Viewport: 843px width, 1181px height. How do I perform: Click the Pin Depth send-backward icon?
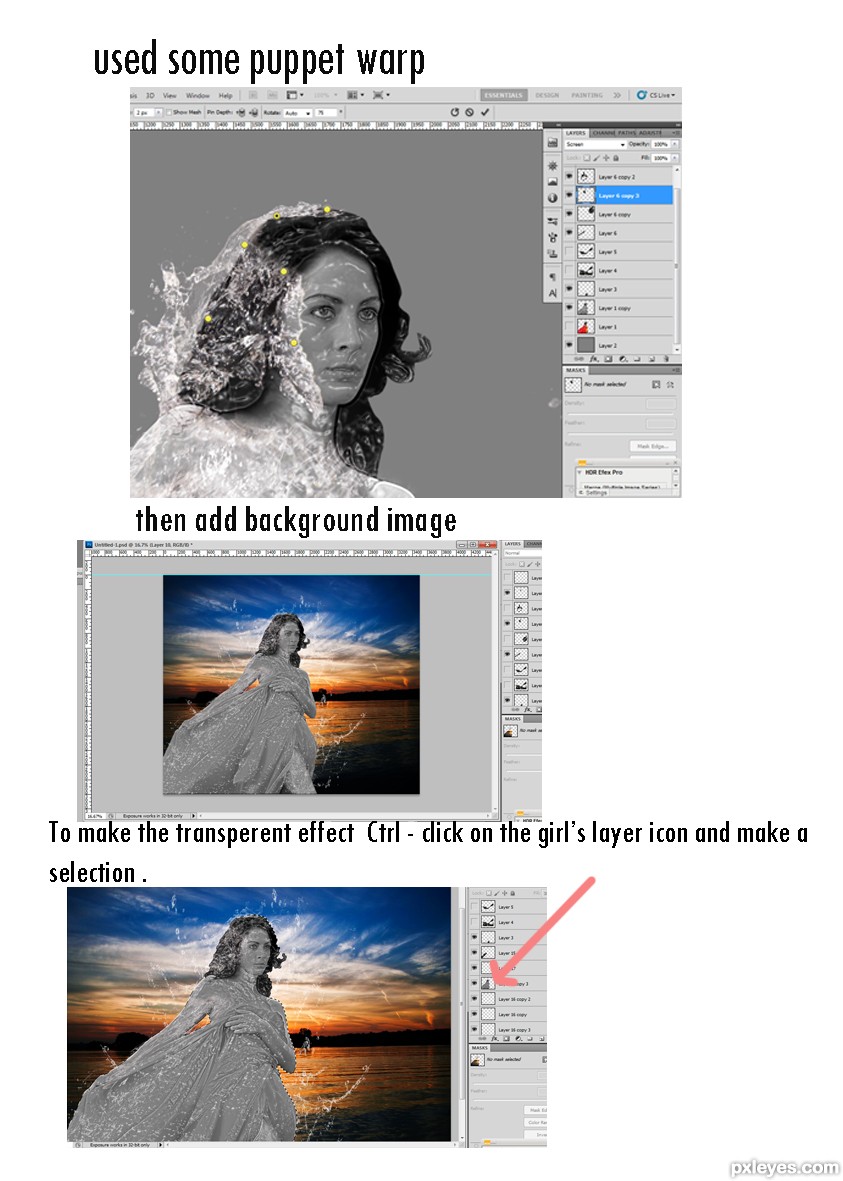click(x=254, y=112)
